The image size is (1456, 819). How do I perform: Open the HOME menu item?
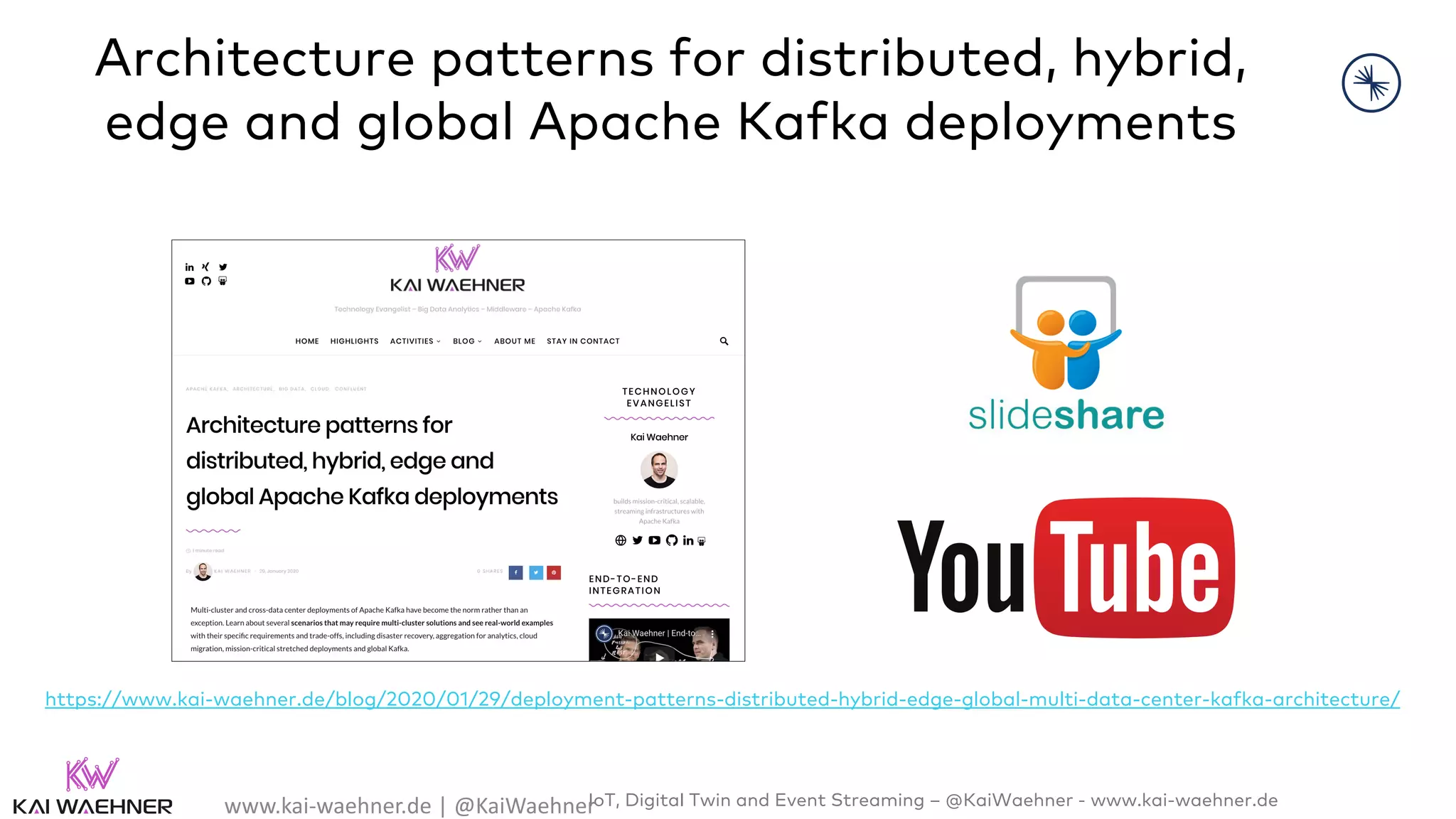(x=307, y=341)
